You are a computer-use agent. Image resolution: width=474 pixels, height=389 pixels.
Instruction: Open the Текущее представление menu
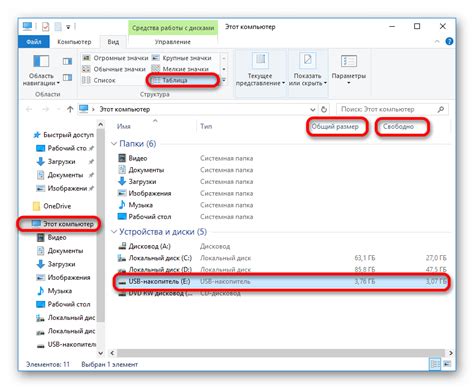(260, 71)
